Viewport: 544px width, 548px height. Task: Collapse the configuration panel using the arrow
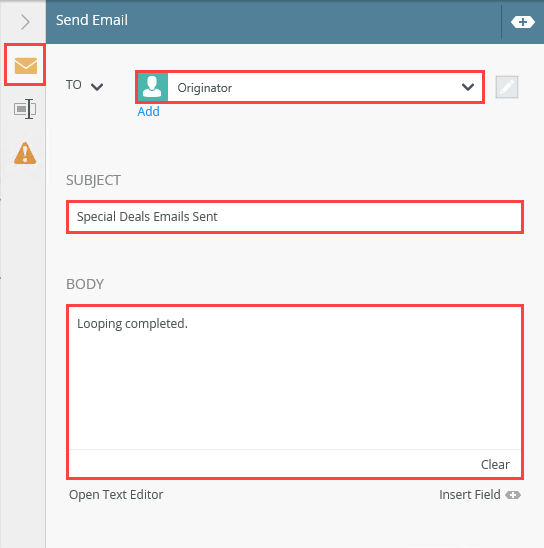pos(25,22)
